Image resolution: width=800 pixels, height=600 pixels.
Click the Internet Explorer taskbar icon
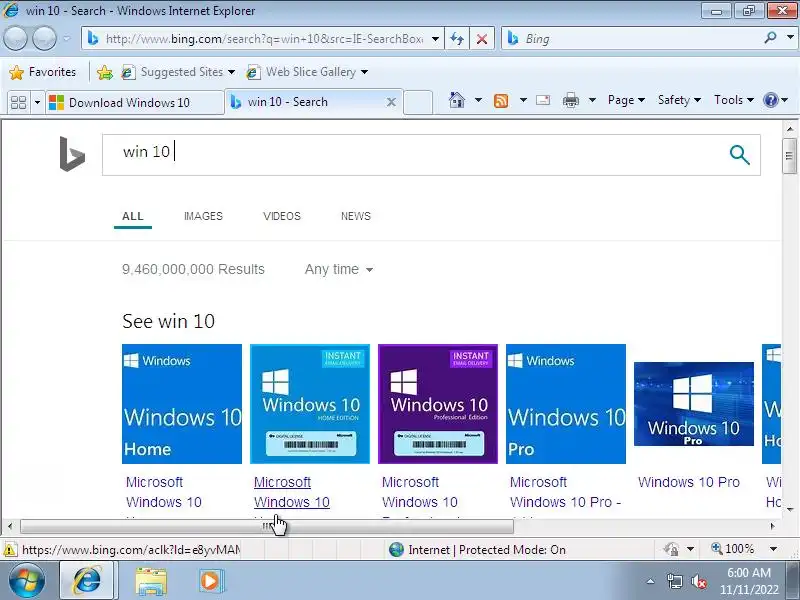click(x=88, y=581)
